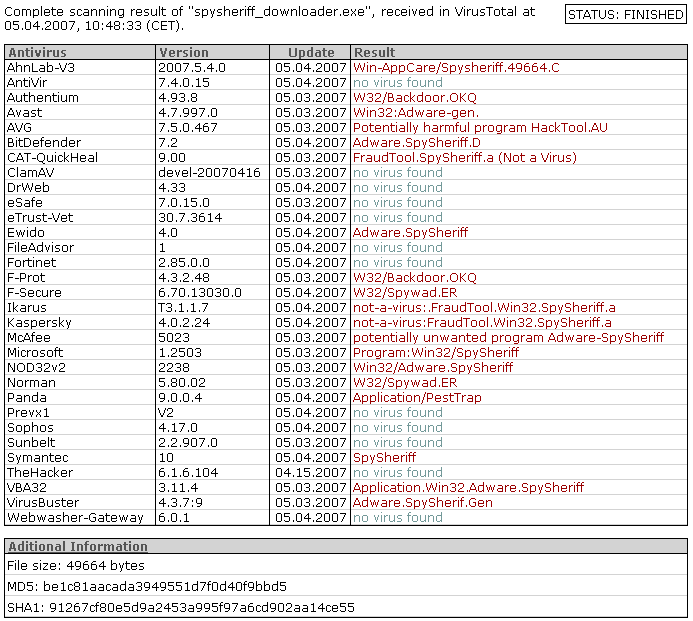Click VirusBuster result Adware.SpySherif.Gen
The height and width of the screenshot is (621, 693).
423,503
